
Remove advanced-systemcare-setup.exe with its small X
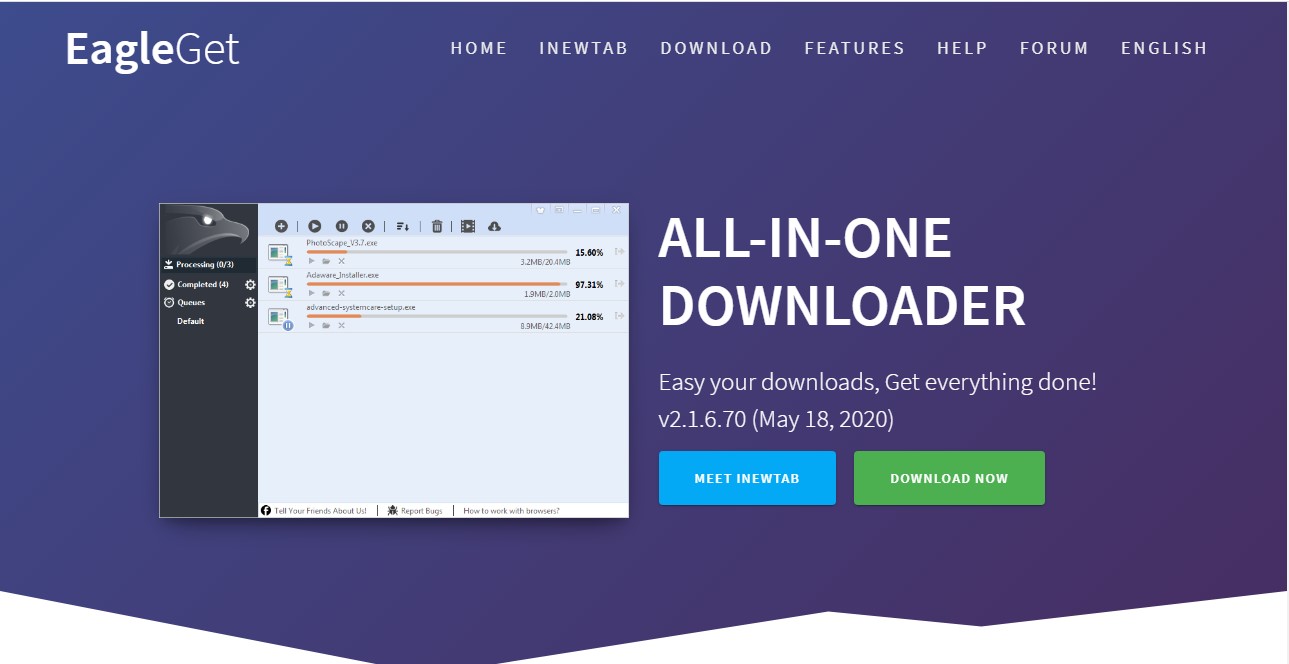coord(341,325)
